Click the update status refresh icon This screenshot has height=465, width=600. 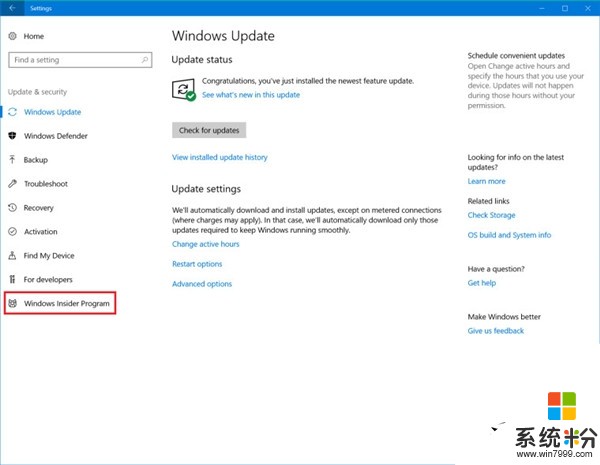pos(184,90)
